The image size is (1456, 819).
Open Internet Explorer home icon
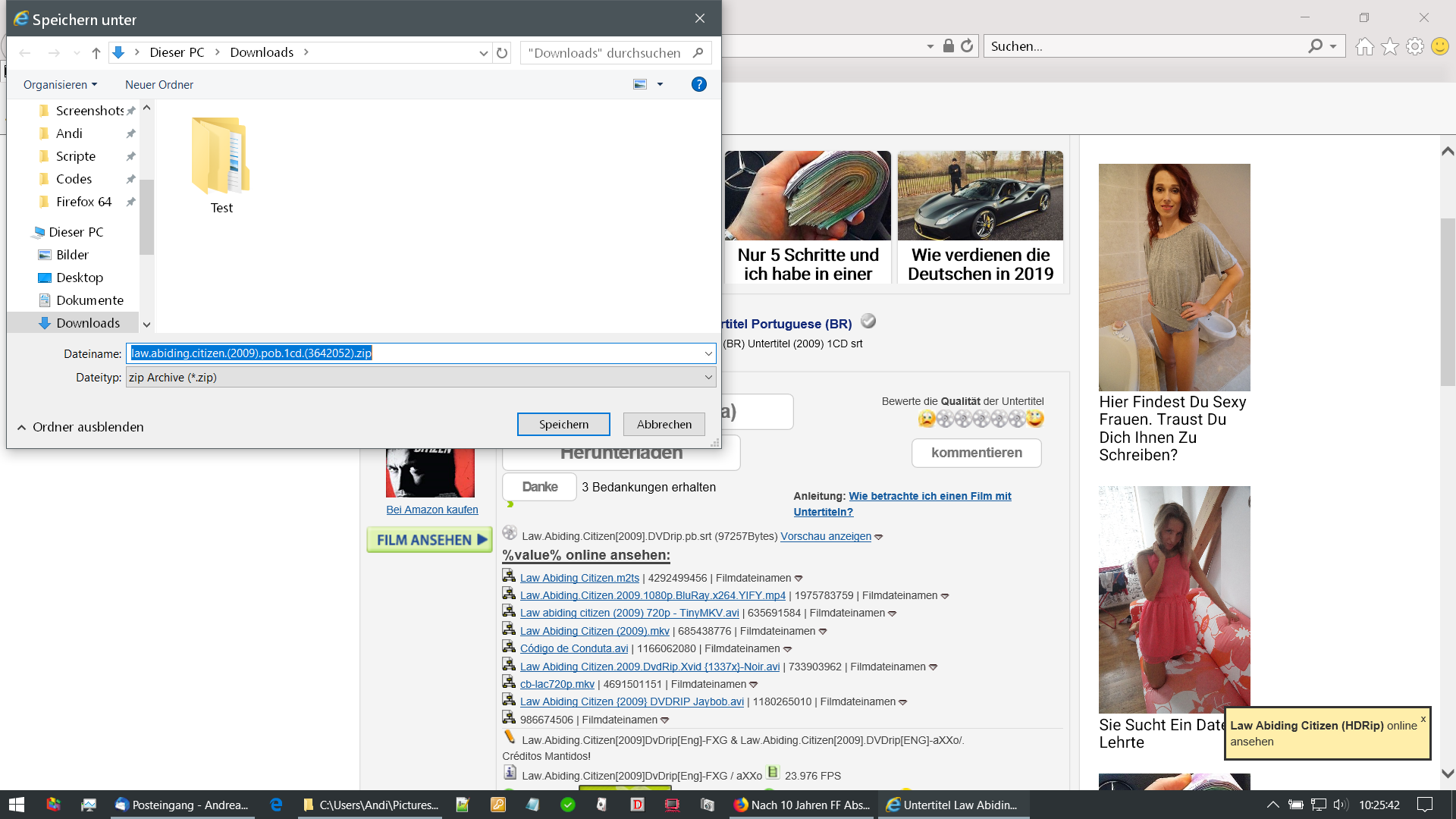click(x=1364, y=47)
